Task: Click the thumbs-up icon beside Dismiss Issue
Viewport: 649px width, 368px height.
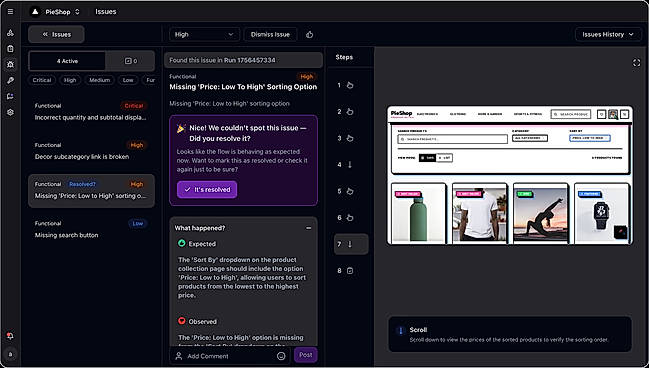Action: (310, 34)
